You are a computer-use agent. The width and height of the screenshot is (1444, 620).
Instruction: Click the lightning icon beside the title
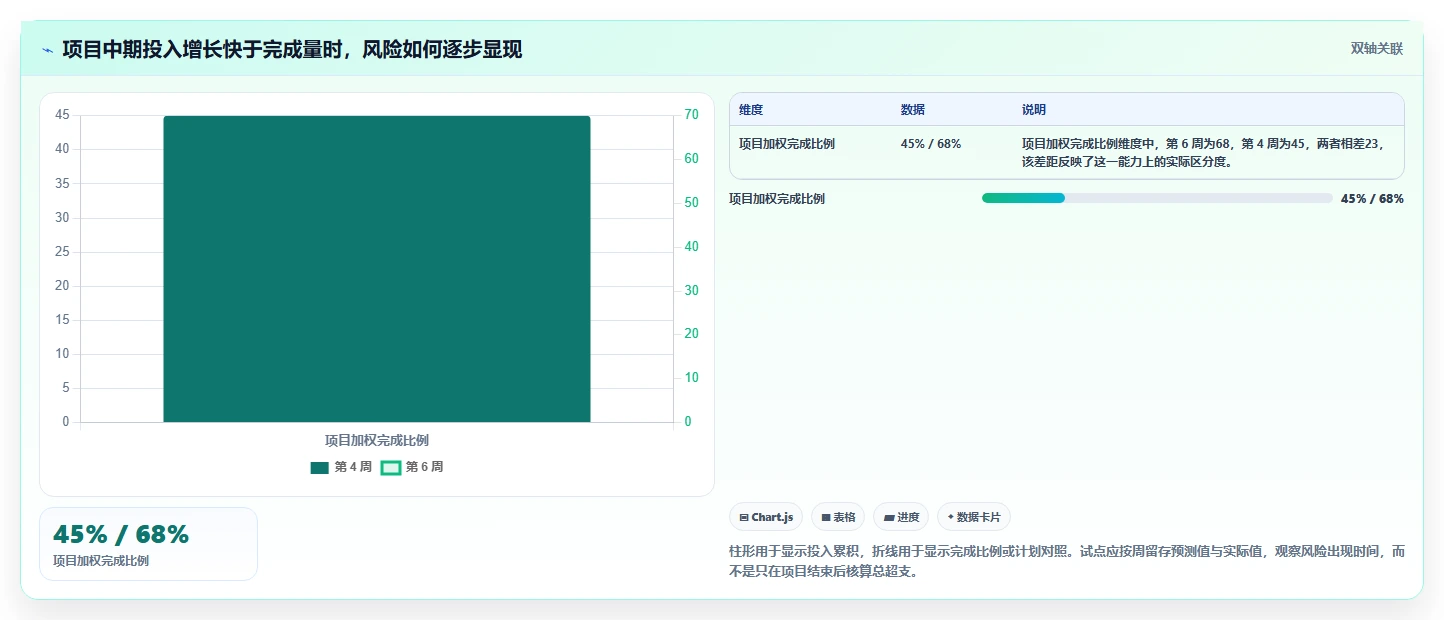pyautogui.click(x=48, y=50)
